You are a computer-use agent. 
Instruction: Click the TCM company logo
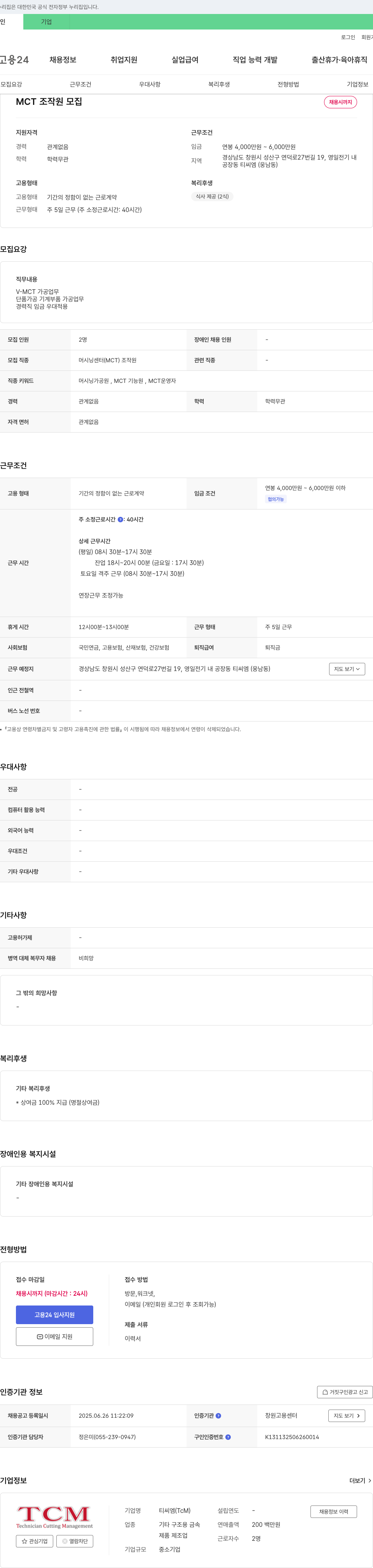coord(54,1517)
